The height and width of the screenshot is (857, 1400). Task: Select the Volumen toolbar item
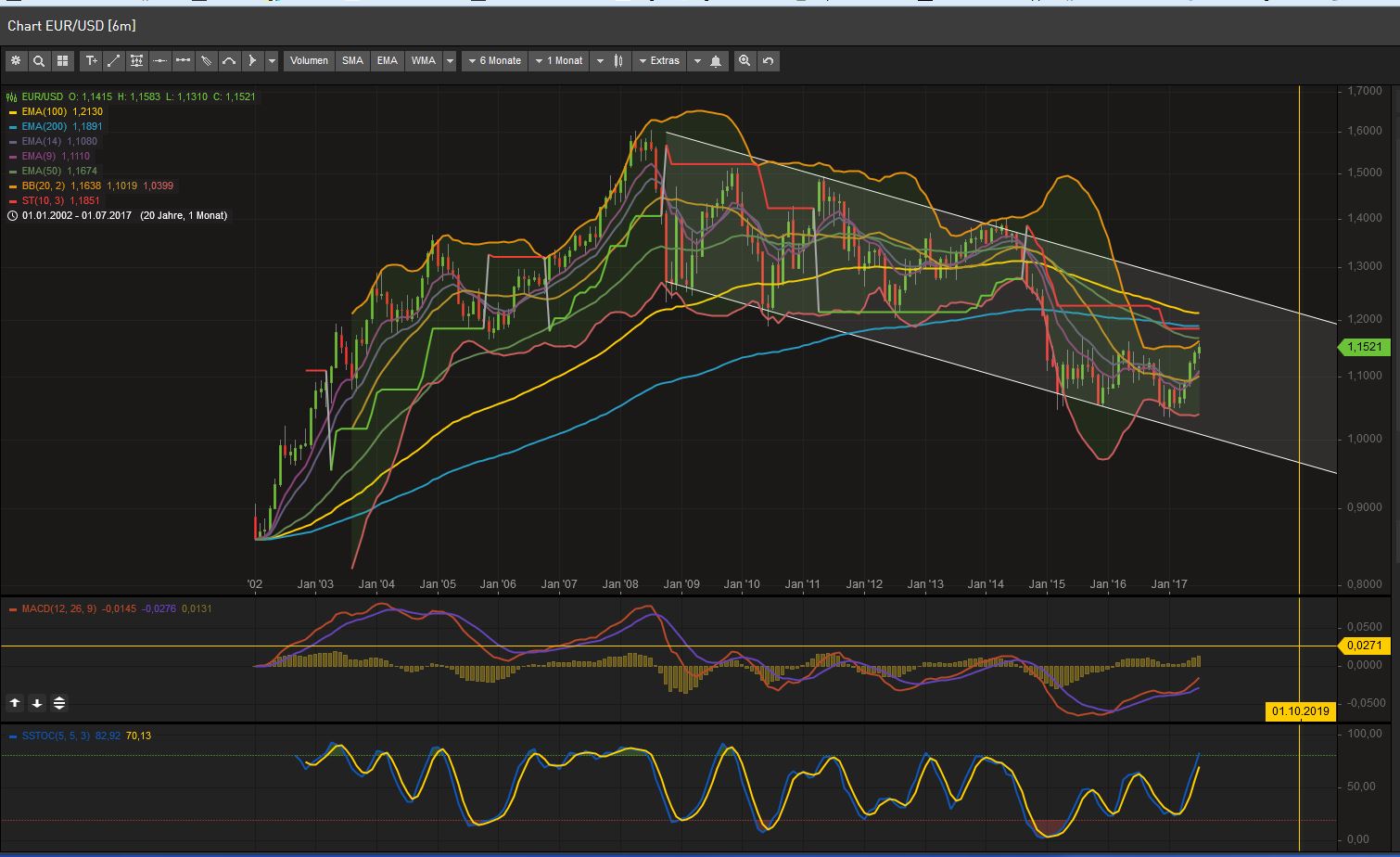pos(308,60)
